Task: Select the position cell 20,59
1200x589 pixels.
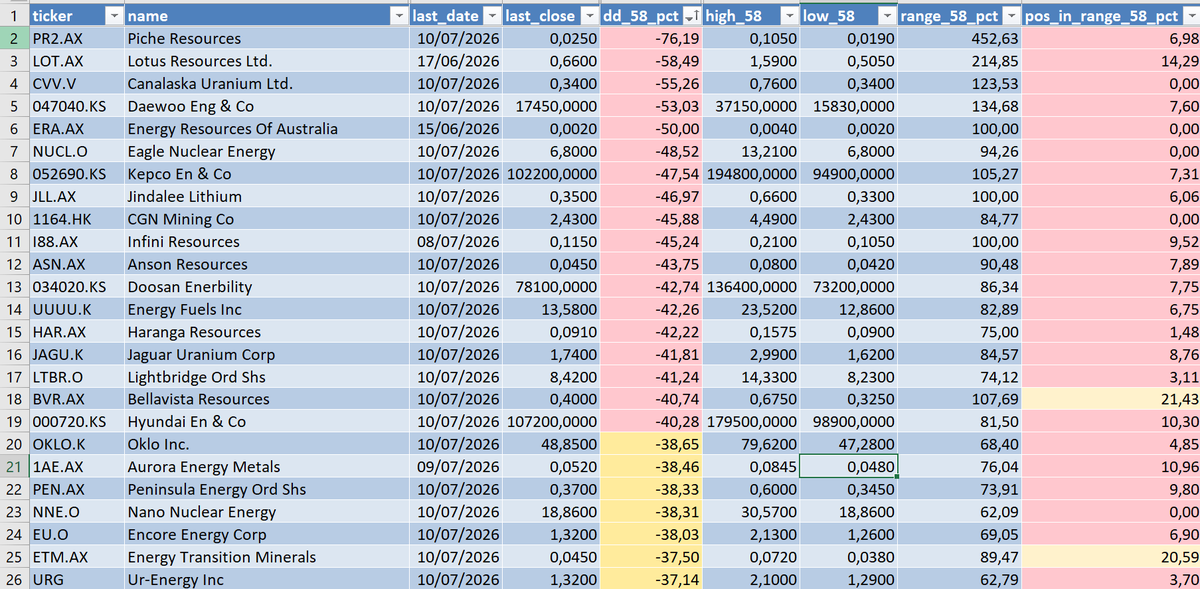Action: (x=1111, y=557)
